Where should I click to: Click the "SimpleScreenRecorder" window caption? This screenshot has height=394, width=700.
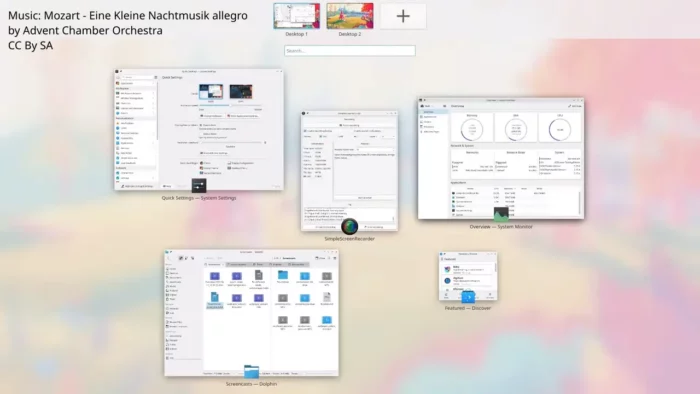click(x=350, y=239)
